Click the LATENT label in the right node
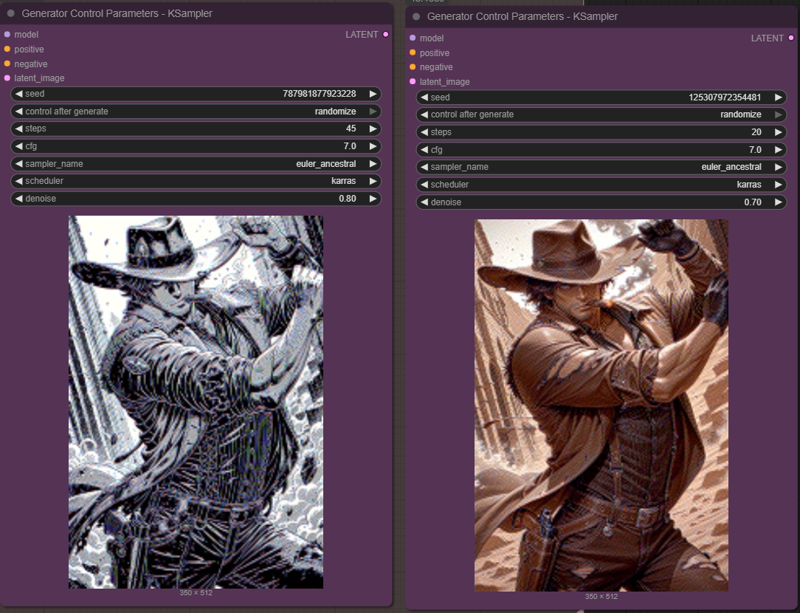This screenshot has height=613, width=800. click(767, 38)
